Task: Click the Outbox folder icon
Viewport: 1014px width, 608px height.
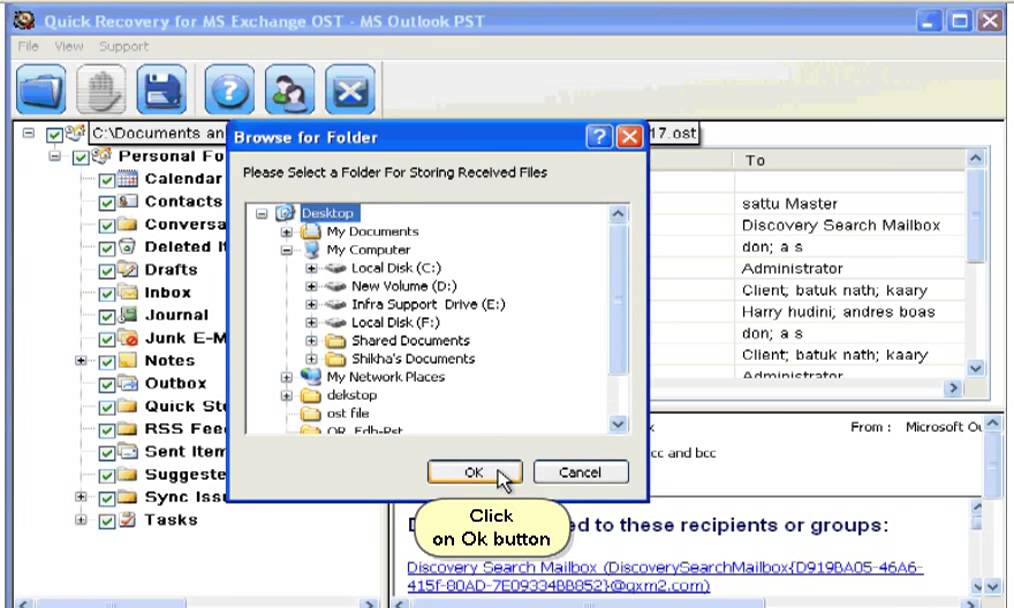Action: tap(128, 383)
